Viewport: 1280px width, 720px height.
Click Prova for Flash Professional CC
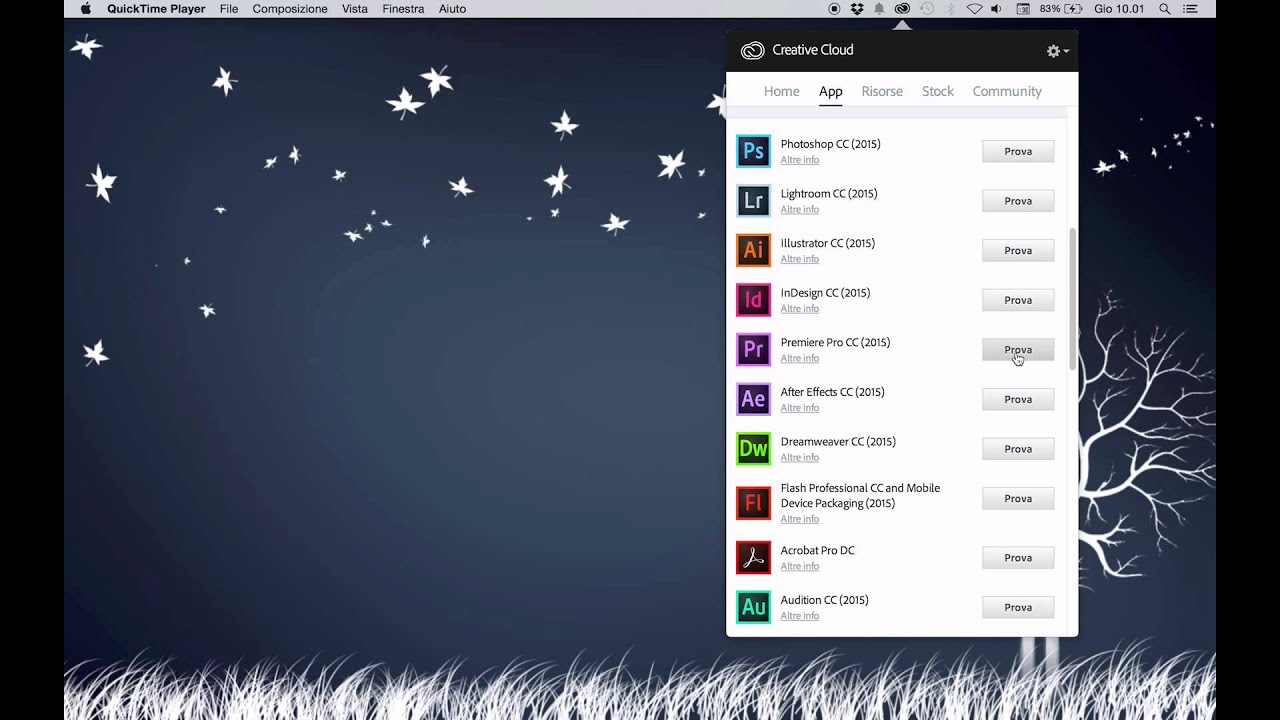pos(1018,498)
